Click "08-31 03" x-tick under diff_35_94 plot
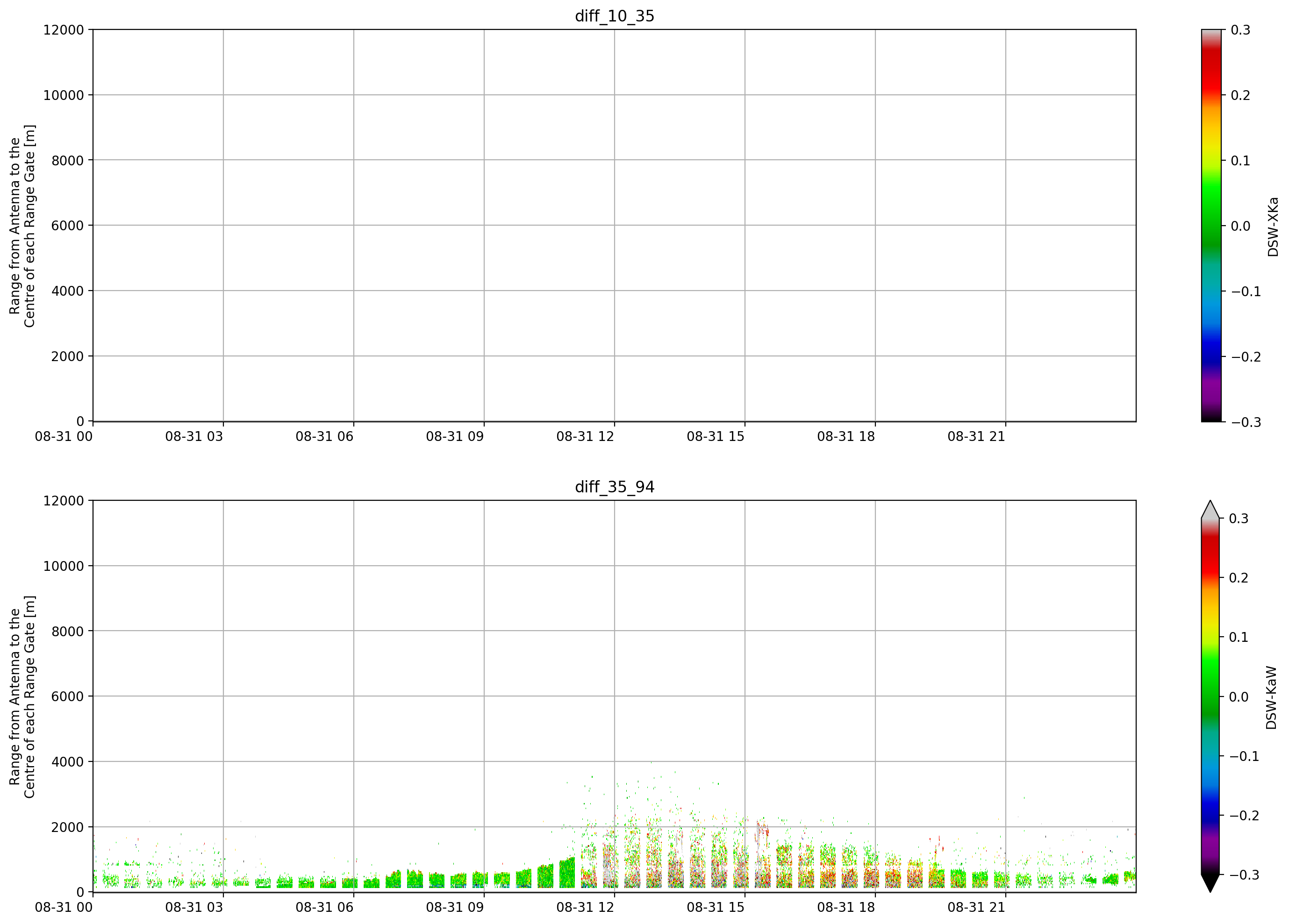Image resolution: width=1289 pixels, height=924 pixels. tap(194, 908)
